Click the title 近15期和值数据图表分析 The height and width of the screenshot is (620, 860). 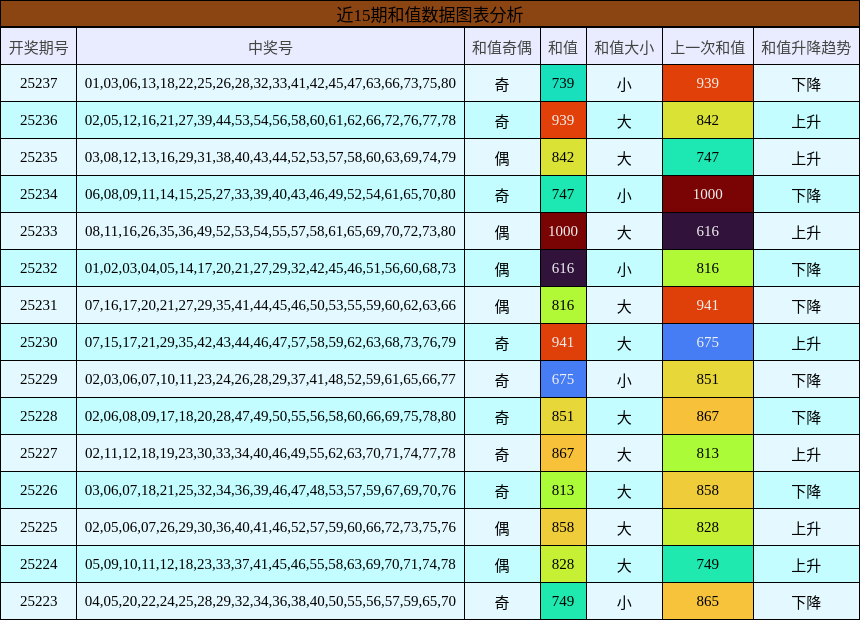coord(429,14)
